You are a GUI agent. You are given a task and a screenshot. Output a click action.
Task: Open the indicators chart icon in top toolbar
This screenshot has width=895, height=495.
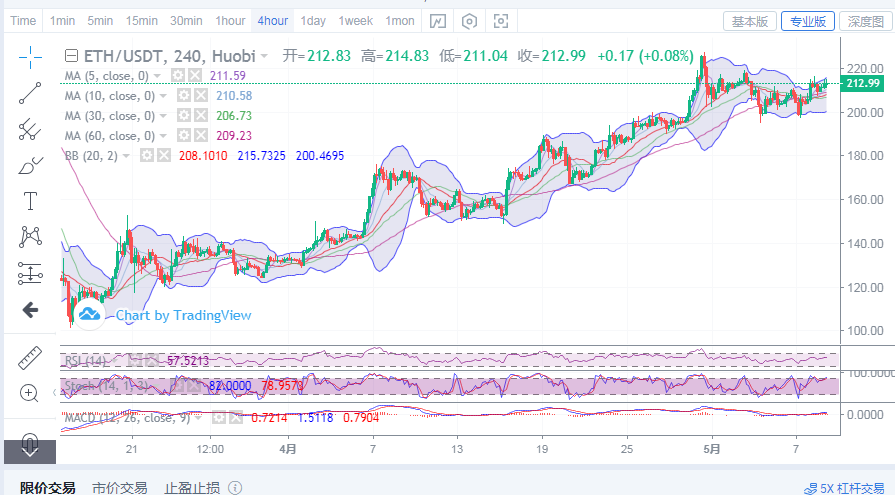coord(437,21)
